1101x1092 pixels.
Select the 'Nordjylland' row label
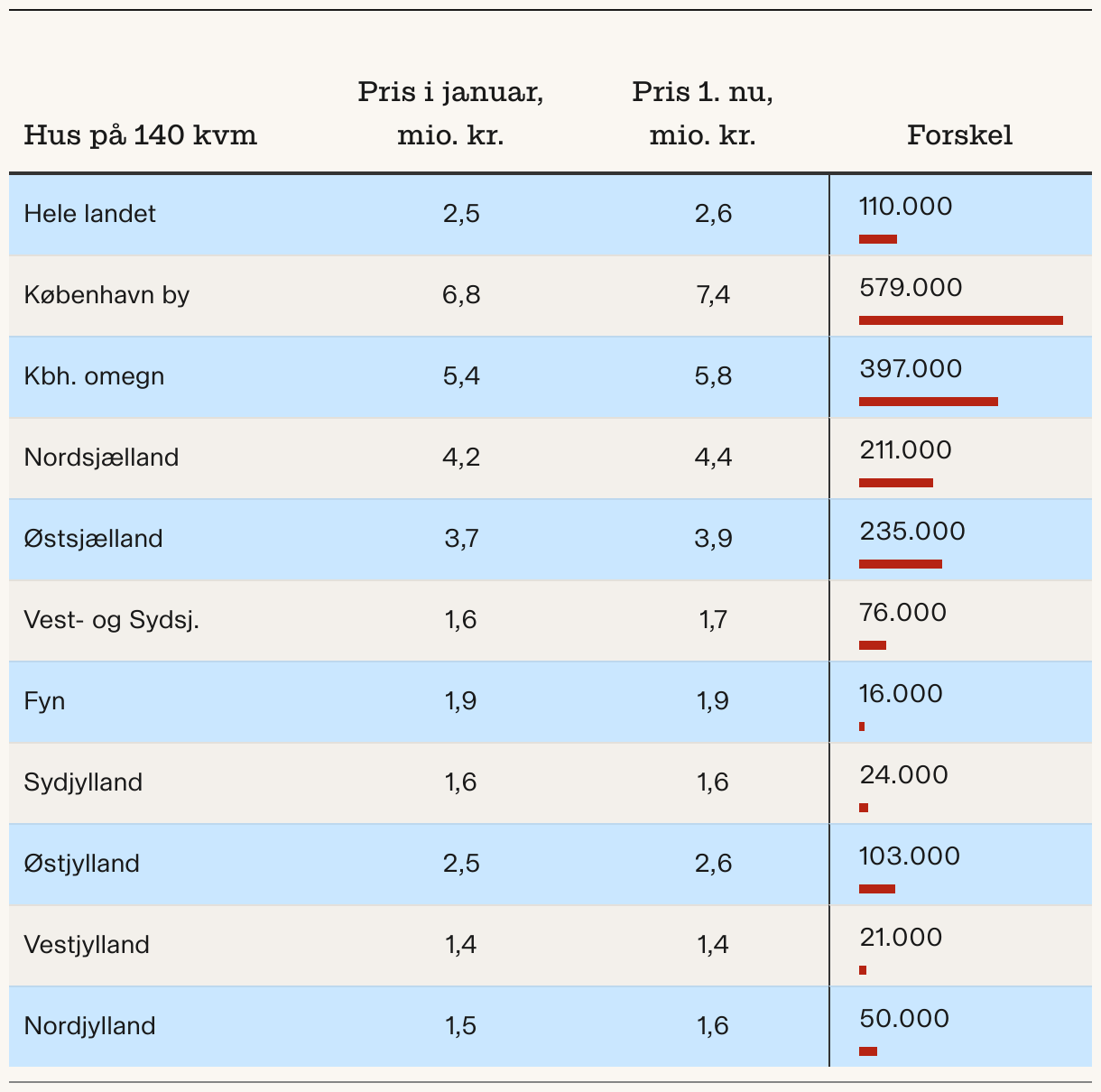point(89,1026)
